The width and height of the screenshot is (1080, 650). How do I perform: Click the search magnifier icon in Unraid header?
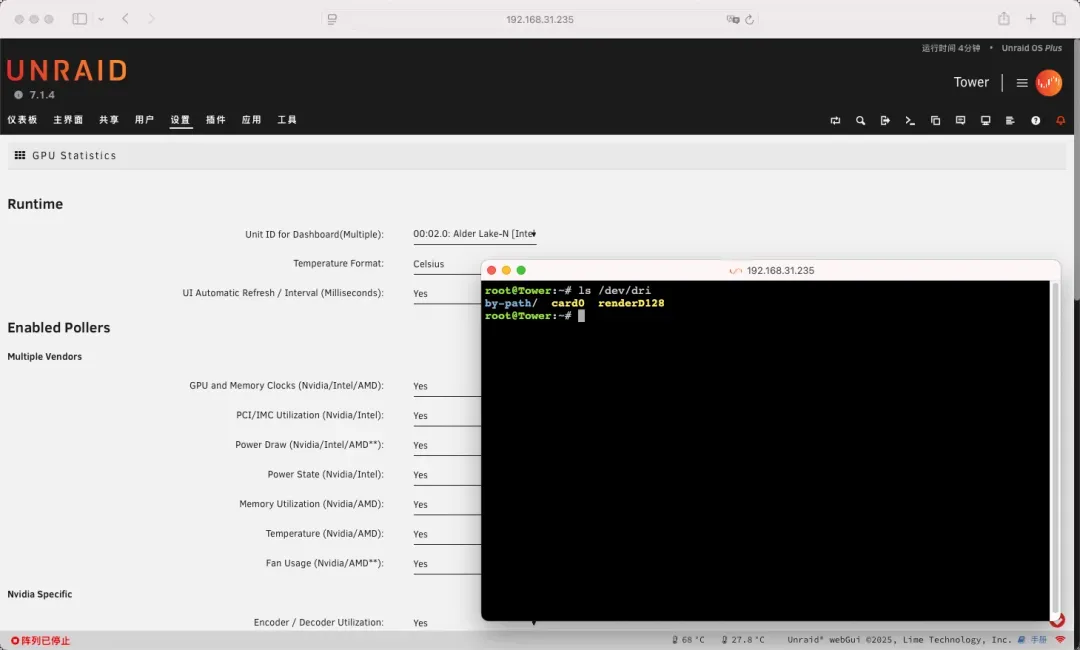pos(860,121)
